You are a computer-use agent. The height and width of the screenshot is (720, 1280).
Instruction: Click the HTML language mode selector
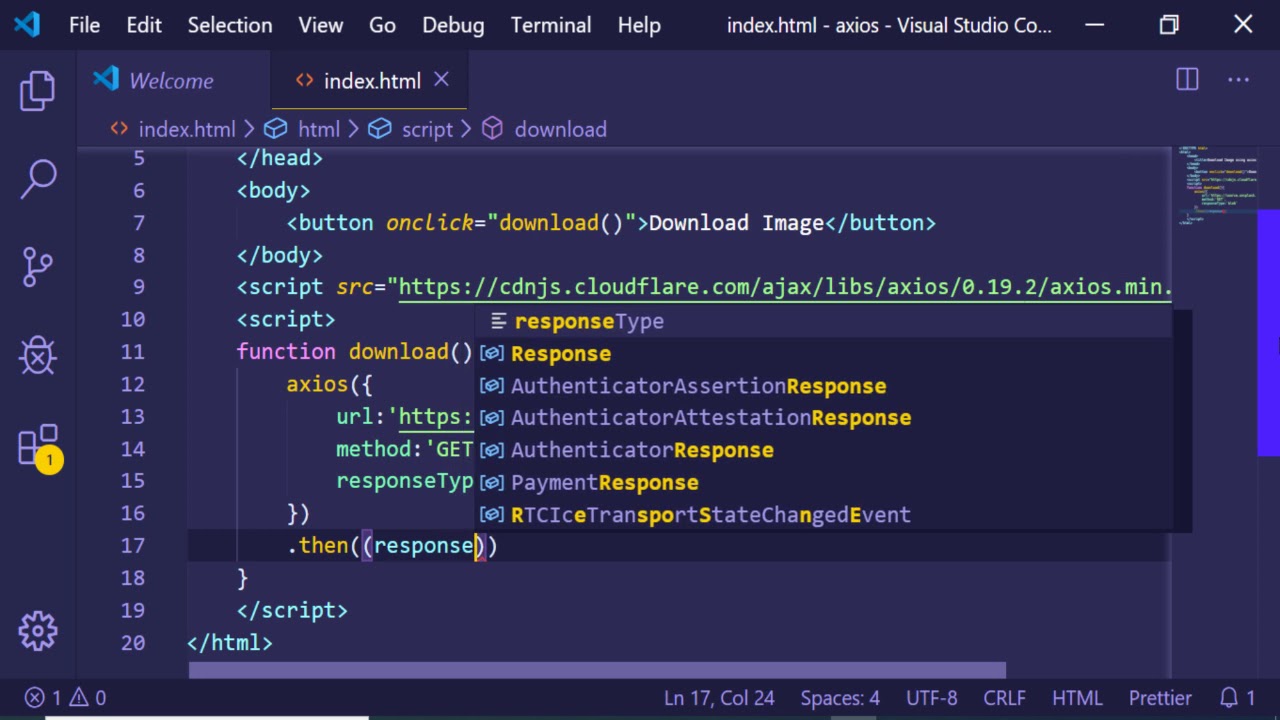pos(1076,698)
